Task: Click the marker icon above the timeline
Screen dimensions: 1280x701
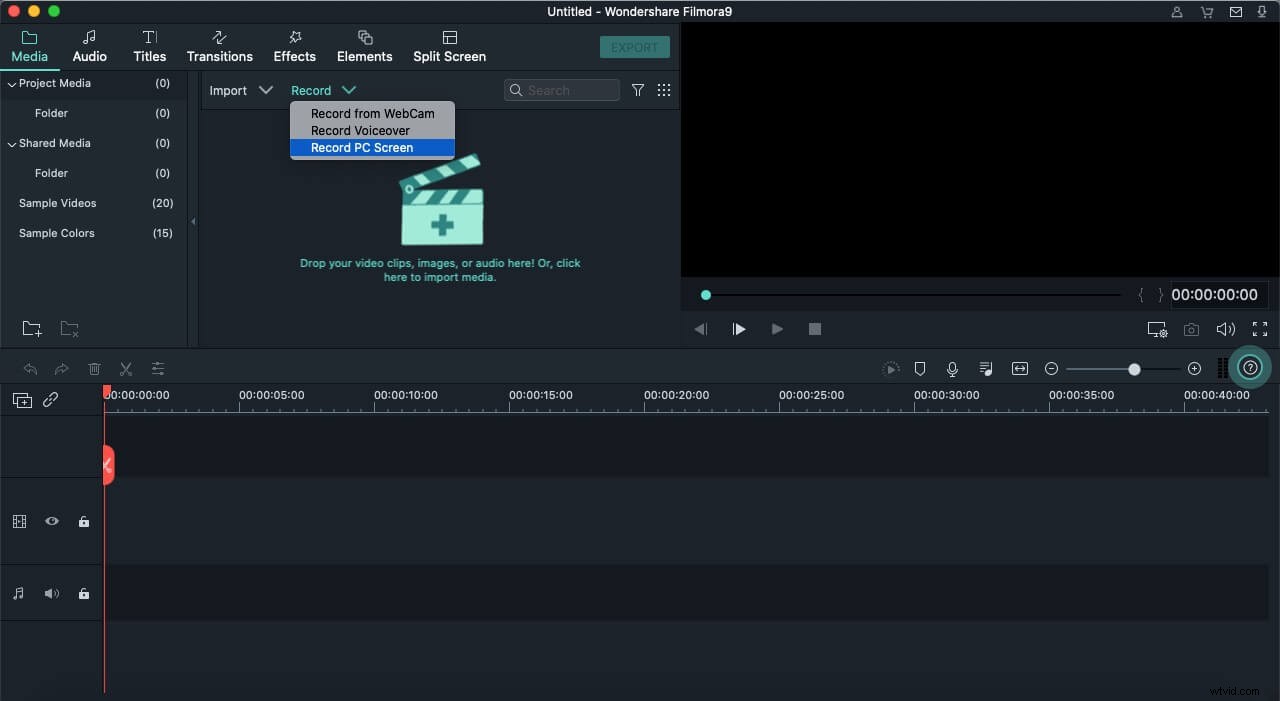Action: click(x=919, y=368)
